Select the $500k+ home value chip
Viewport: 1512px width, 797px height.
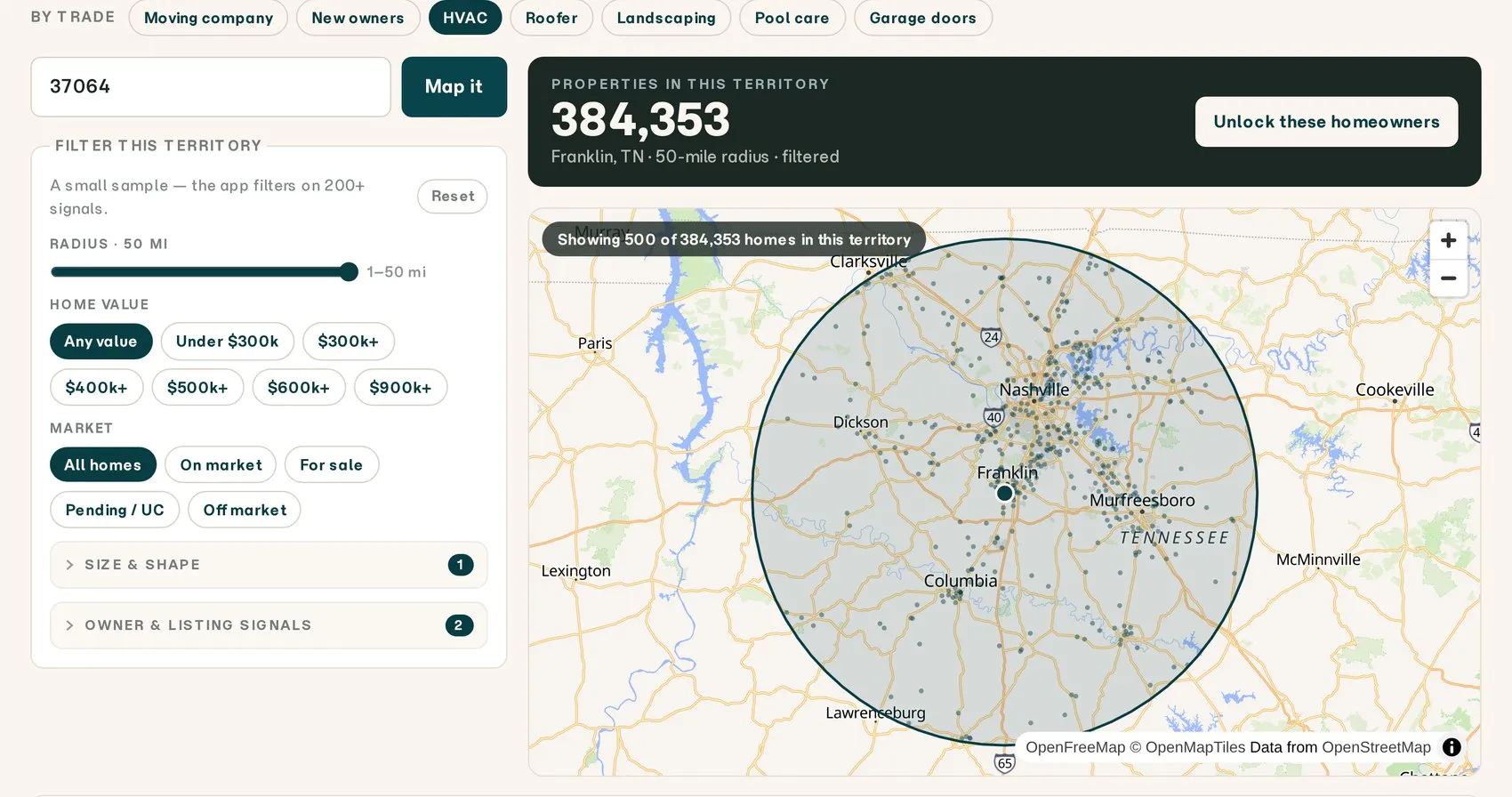(x=197, y=388)
